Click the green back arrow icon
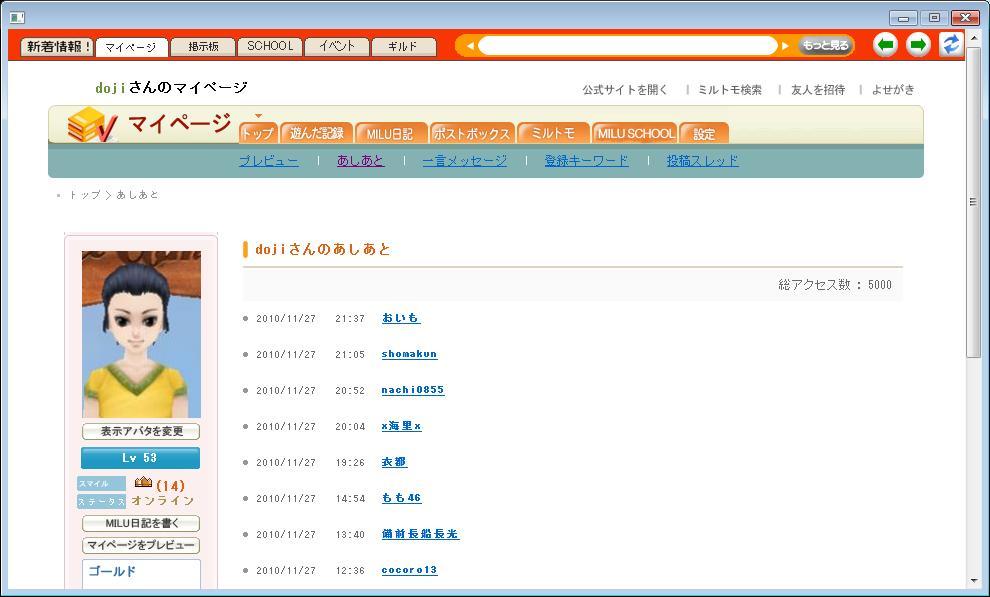990x597 pixels. [885, 45]
